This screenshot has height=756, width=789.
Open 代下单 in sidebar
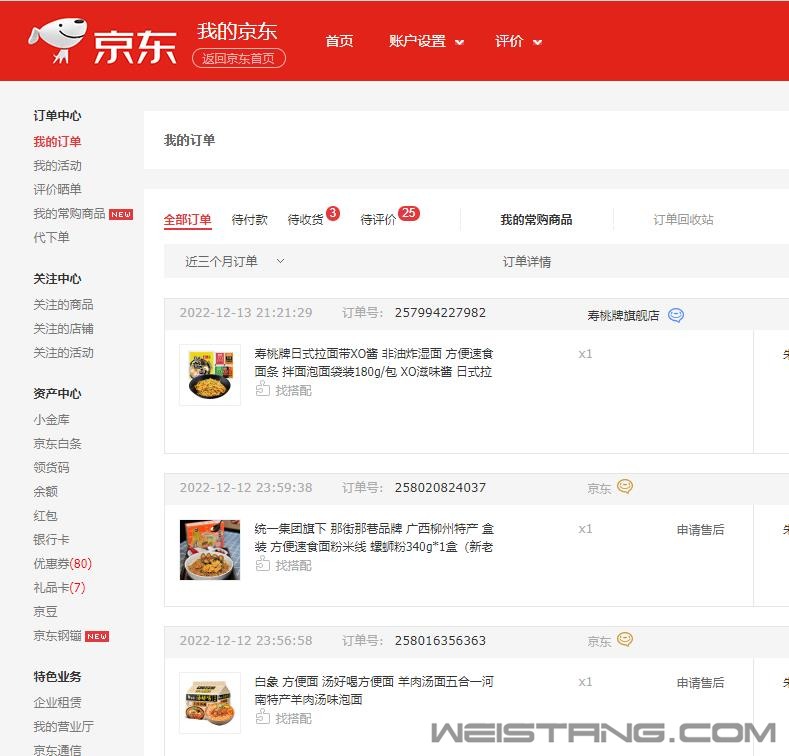pos(51,238)
